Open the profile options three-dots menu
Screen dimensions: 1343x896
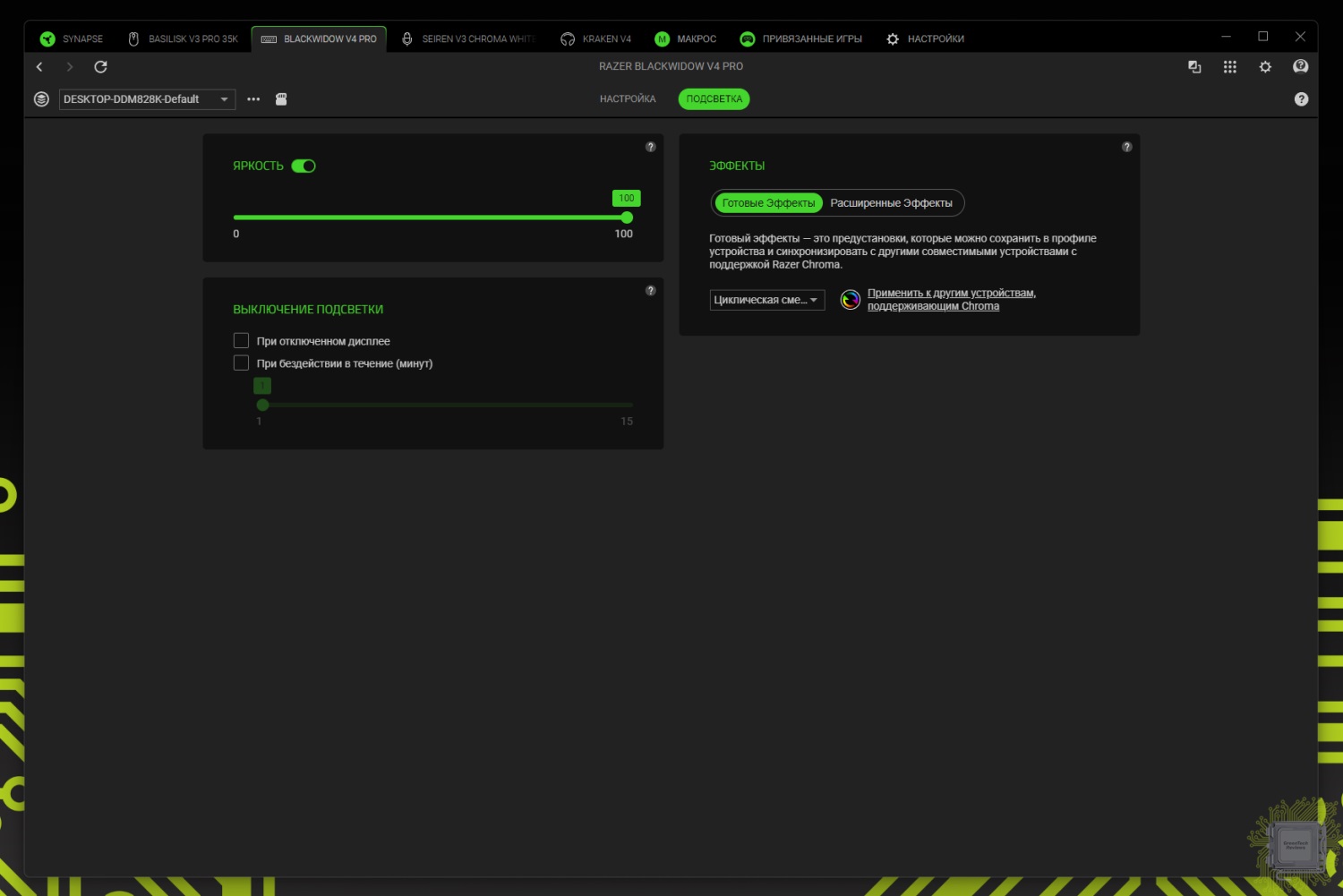[253, 99]
